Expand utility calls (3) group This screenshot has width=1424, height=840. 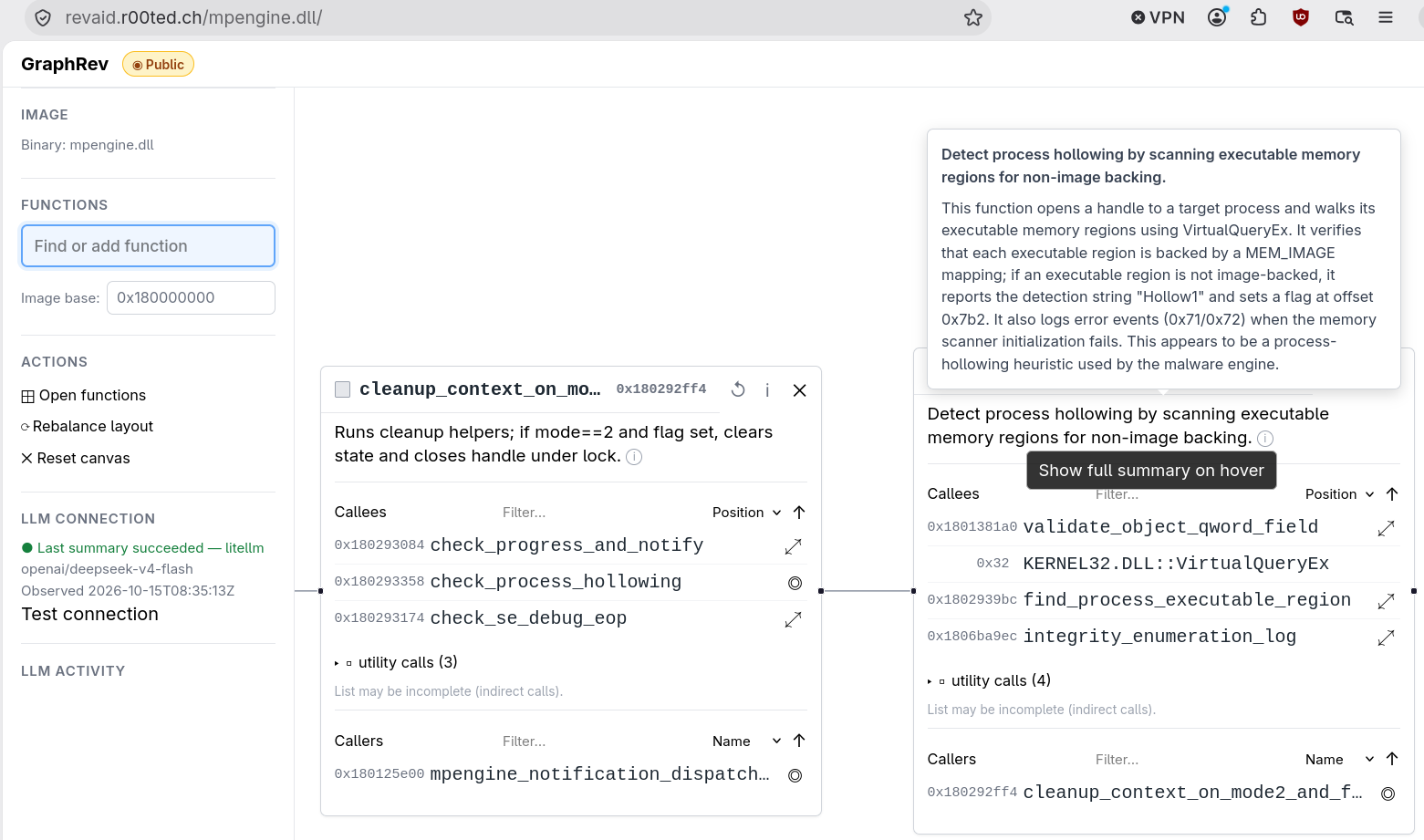[x=396, y=662]
